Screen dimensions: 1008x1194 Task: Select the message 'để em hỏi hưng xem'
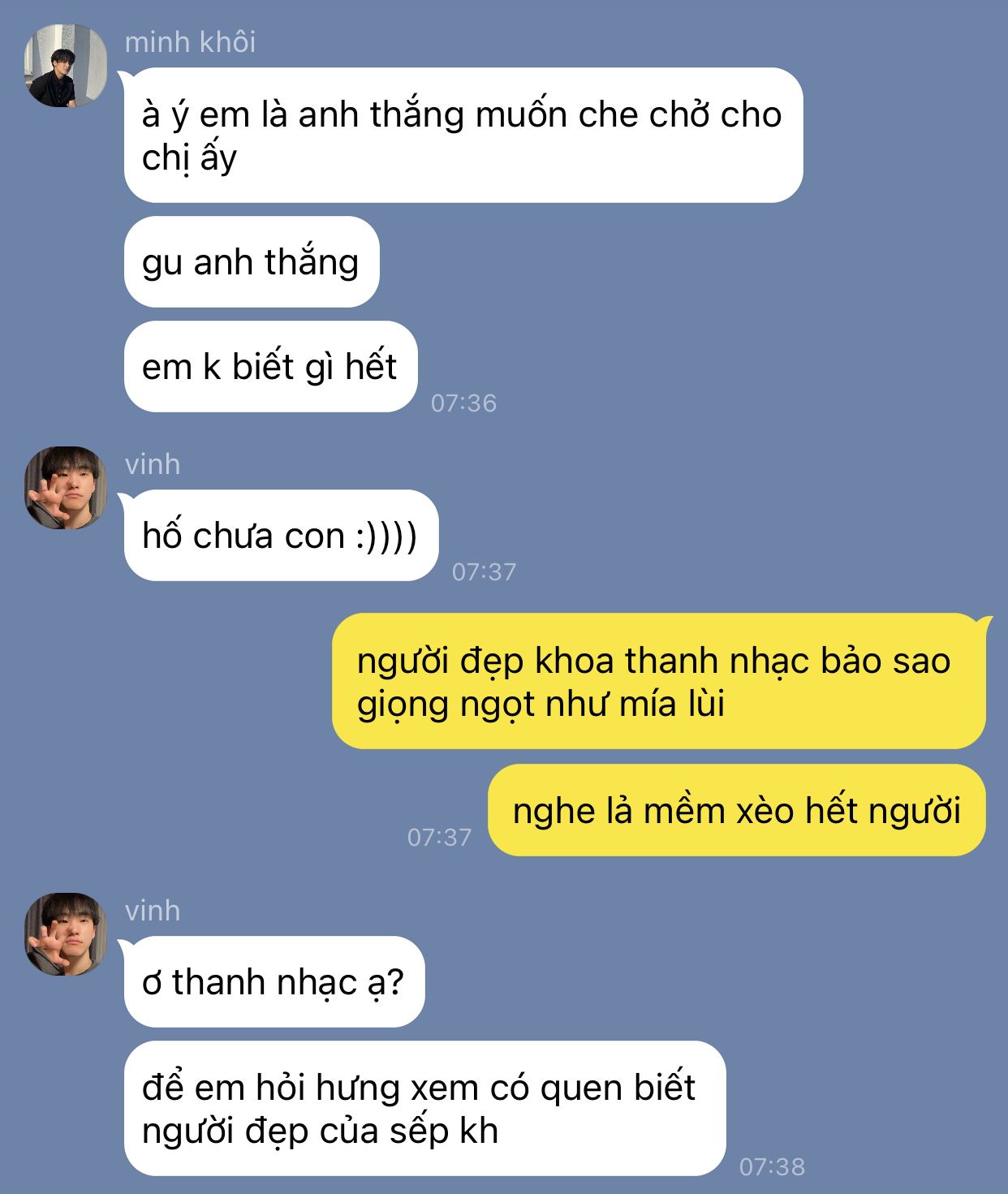pyautogui.click(x=424, y=1109)
